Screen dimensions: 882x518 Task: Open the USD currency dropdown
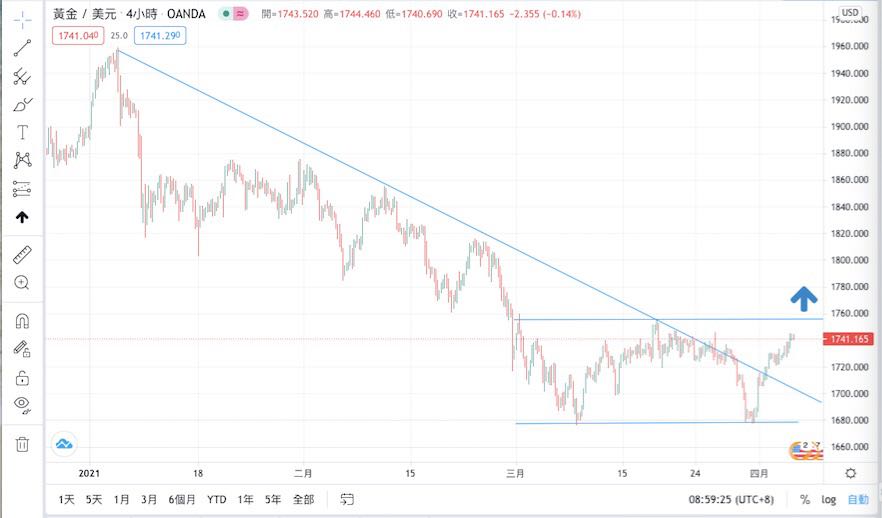click(x=849, y=14)
